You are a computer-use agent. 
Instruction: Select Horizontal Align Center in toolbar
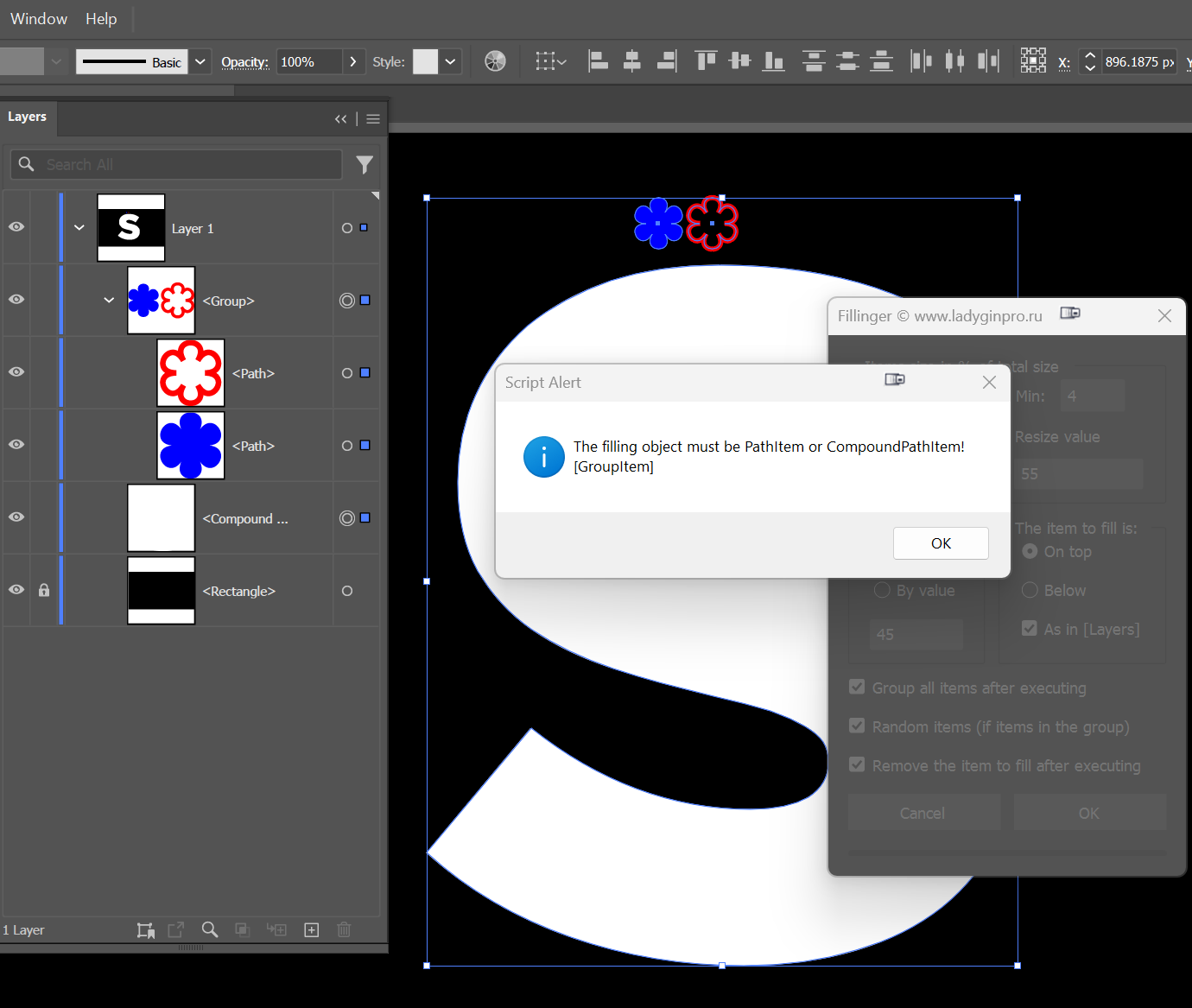click(632, 61)
